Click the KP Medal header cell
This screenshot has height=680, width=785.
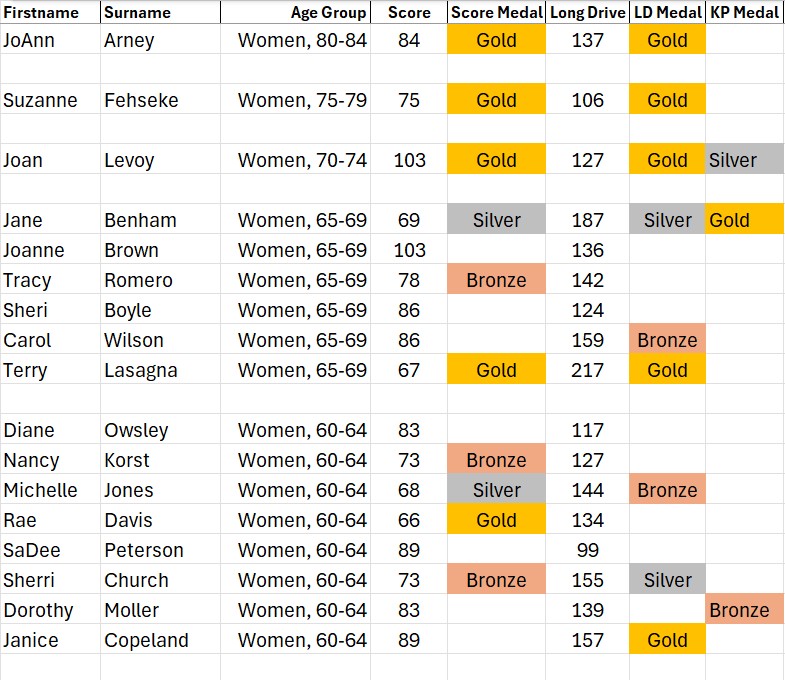pyautogui.click(x=745, y=13)
